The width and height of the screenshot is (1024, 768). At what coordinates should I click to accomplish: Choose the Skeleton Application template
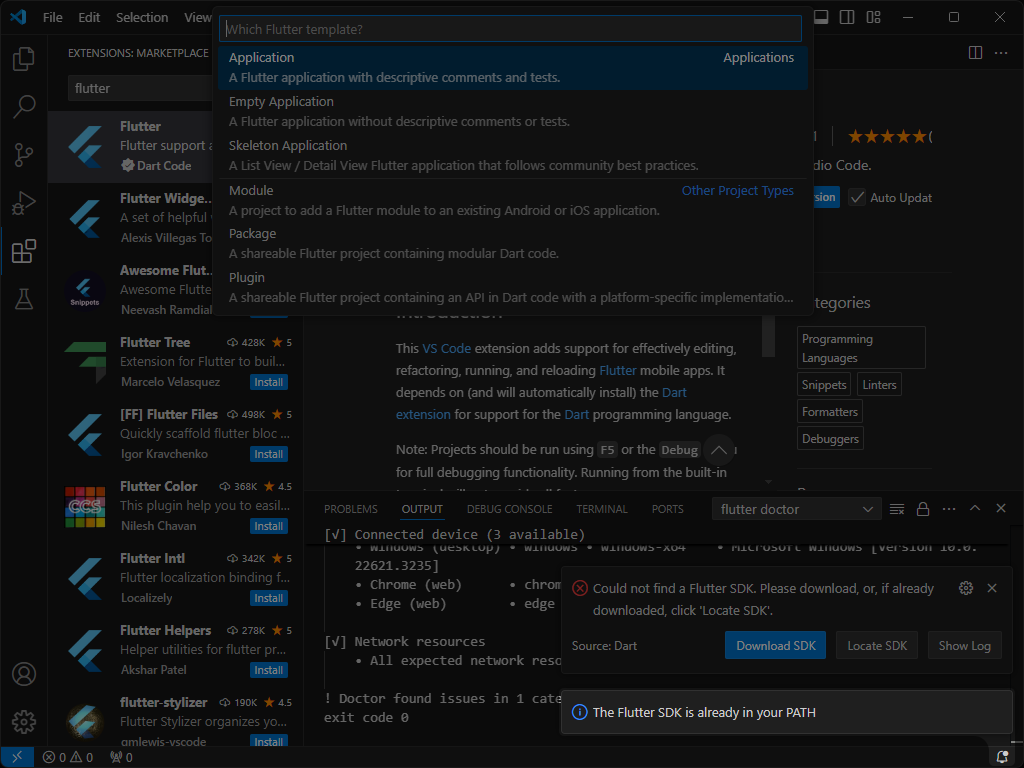point(513,155)
